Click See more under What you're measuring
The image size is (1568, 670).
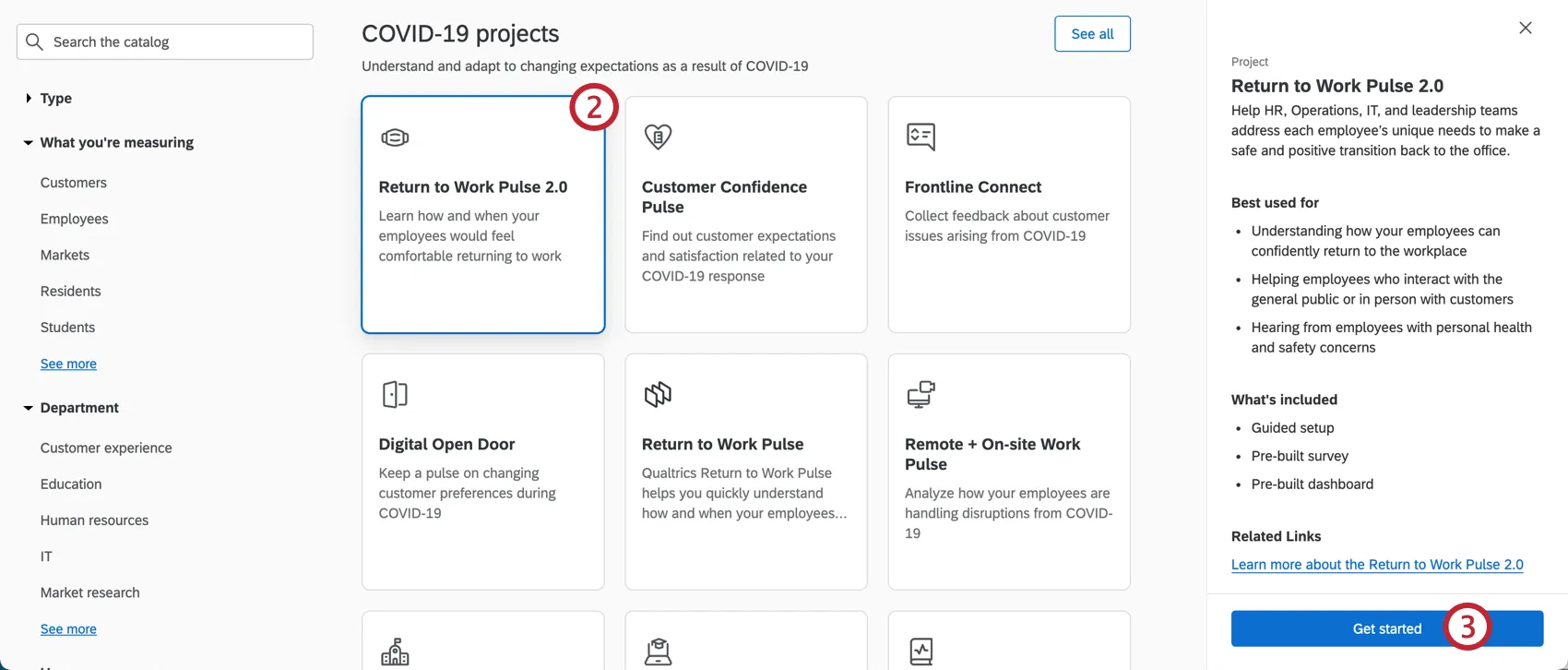point(68,364)
